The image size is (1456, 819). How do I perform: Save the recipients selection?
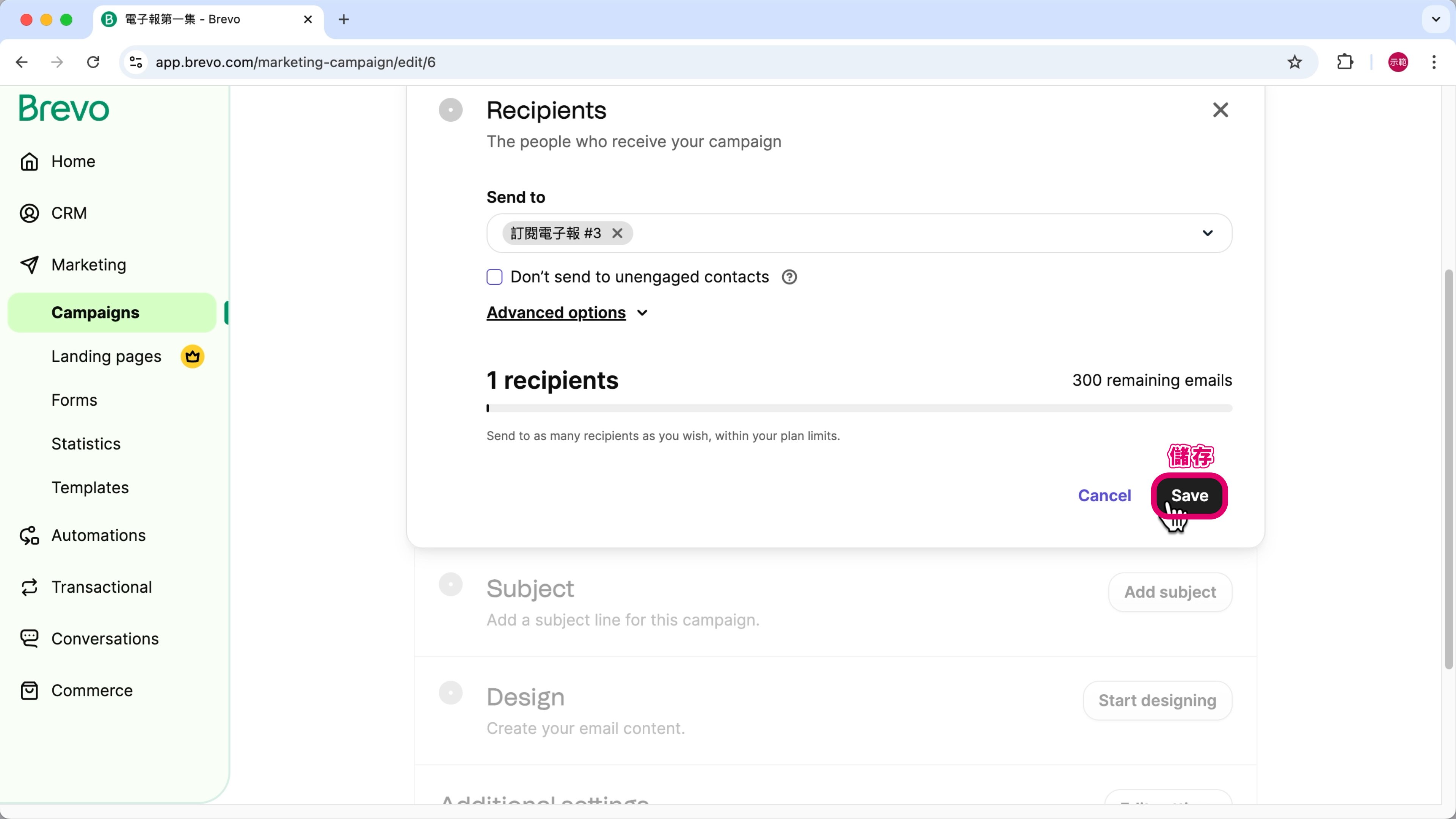tap(1189, 496)
